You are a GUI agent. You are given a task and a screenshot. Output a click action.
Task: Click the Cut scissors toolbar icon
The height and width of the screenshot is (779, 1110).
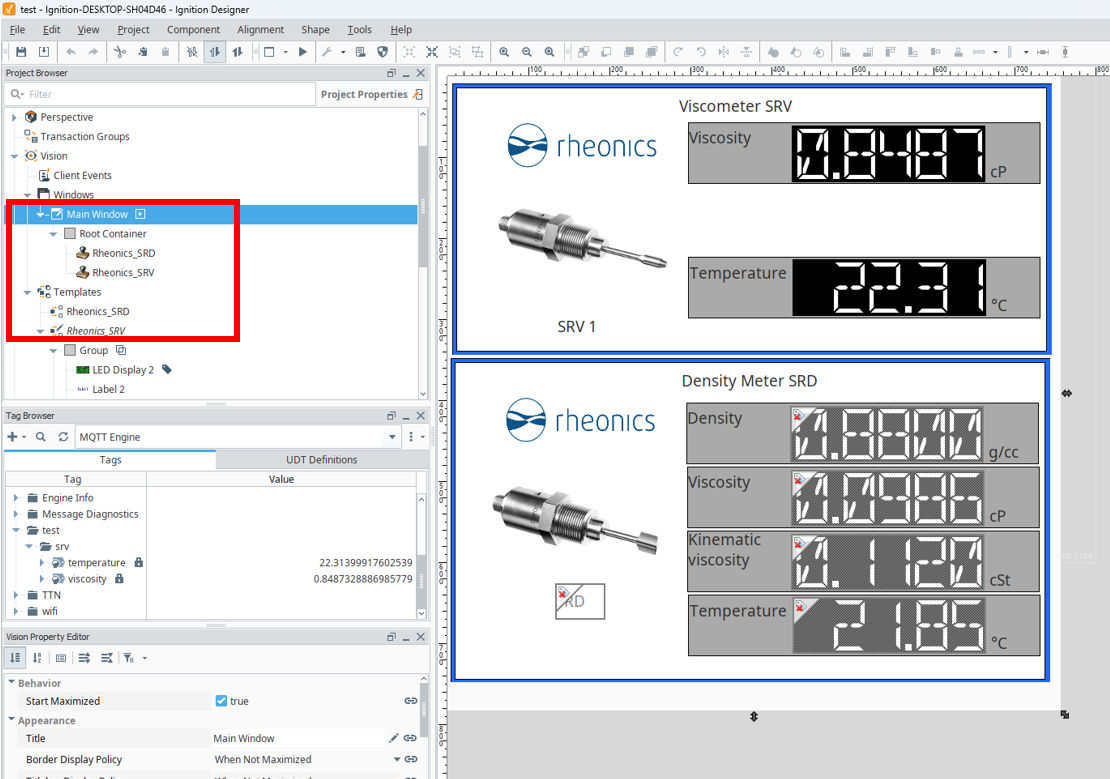click(x=120, y=52)
